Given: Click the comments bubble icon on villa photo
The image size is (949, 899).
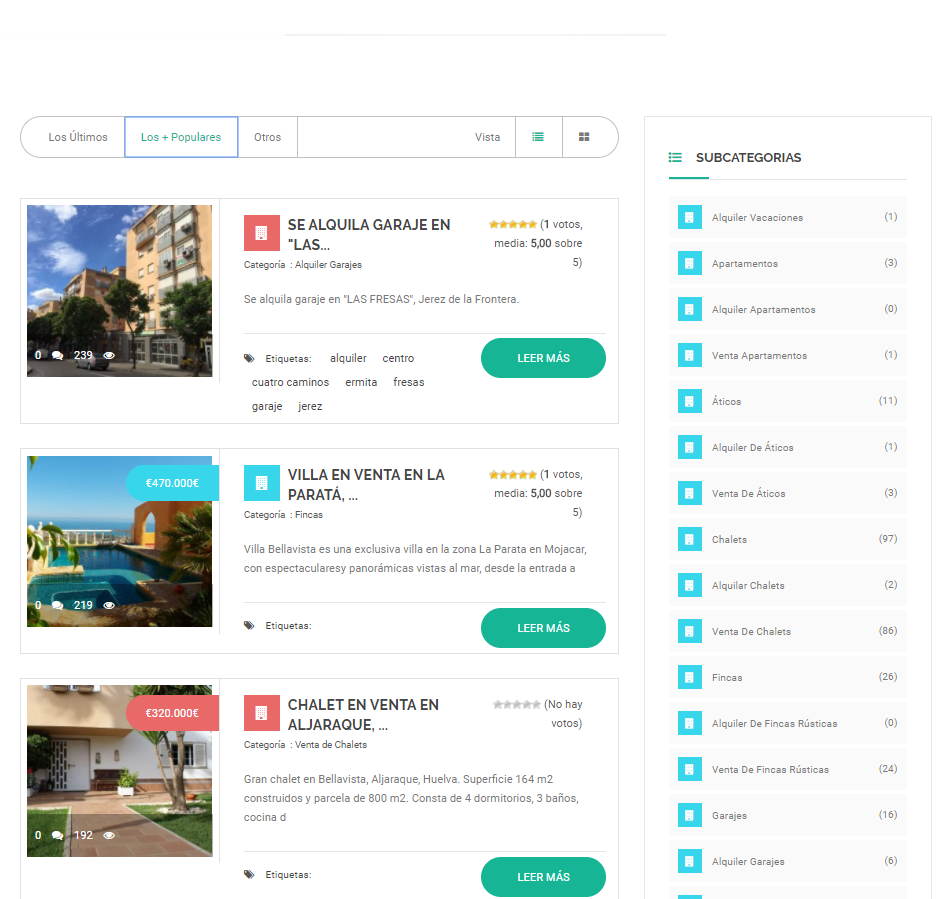Looking at the screenshot, I should click(58, 605).
